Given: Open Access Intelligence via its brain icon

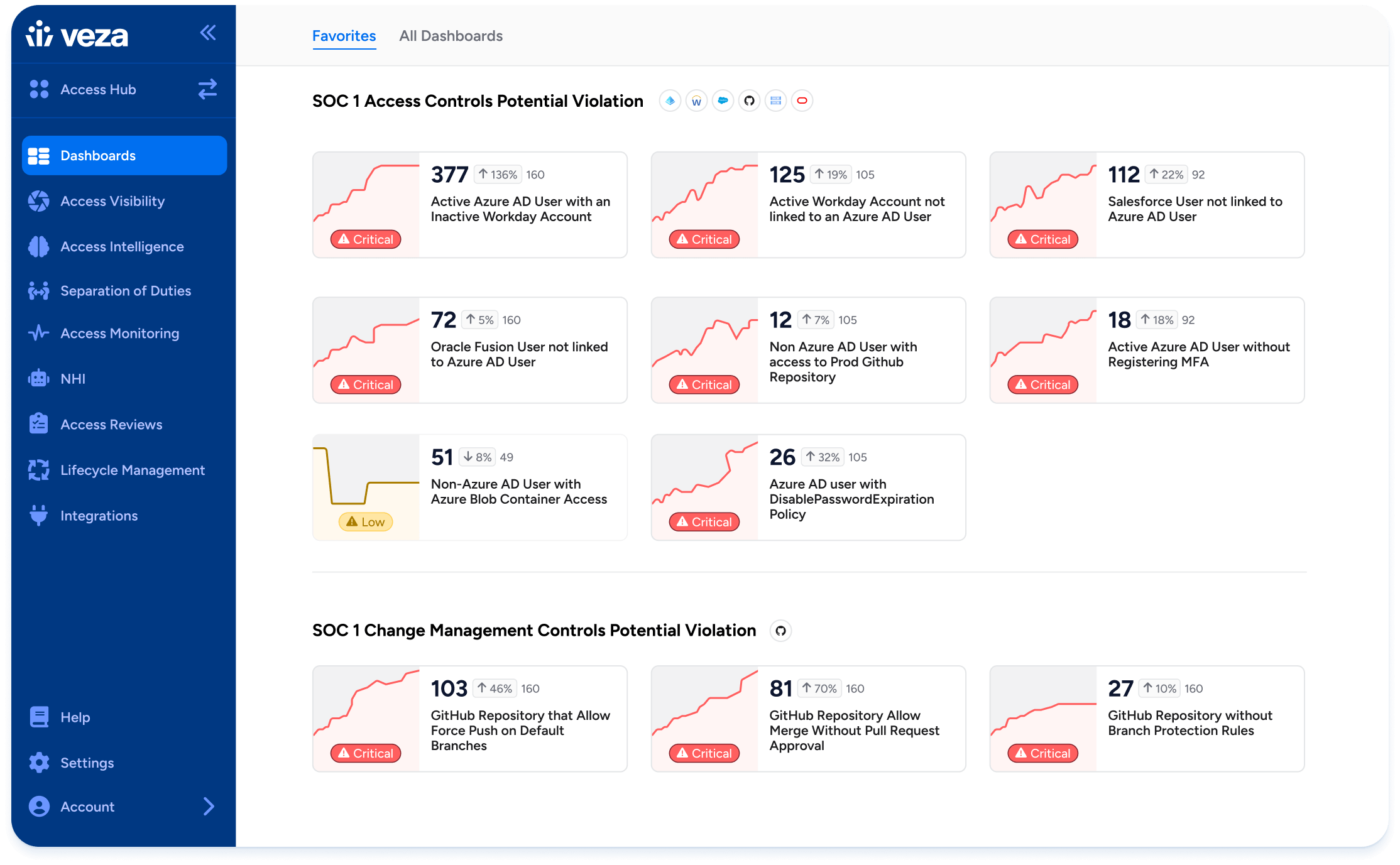Looking at the screenshot, I should click(39, 246).
